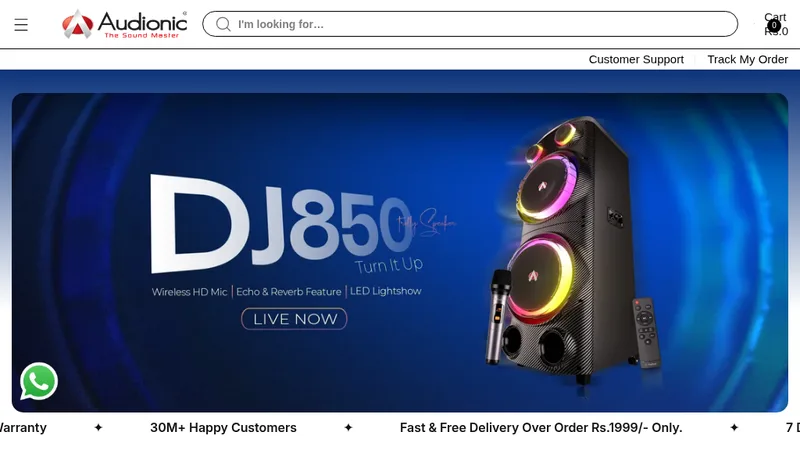
Task: Focus the "I'm looking for..." search field
Action: 470,24
